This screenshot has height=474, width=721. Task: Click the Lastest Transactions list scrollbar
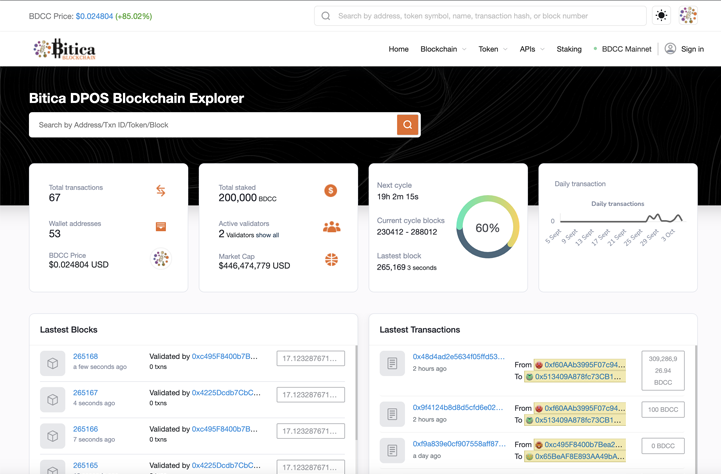696,409
